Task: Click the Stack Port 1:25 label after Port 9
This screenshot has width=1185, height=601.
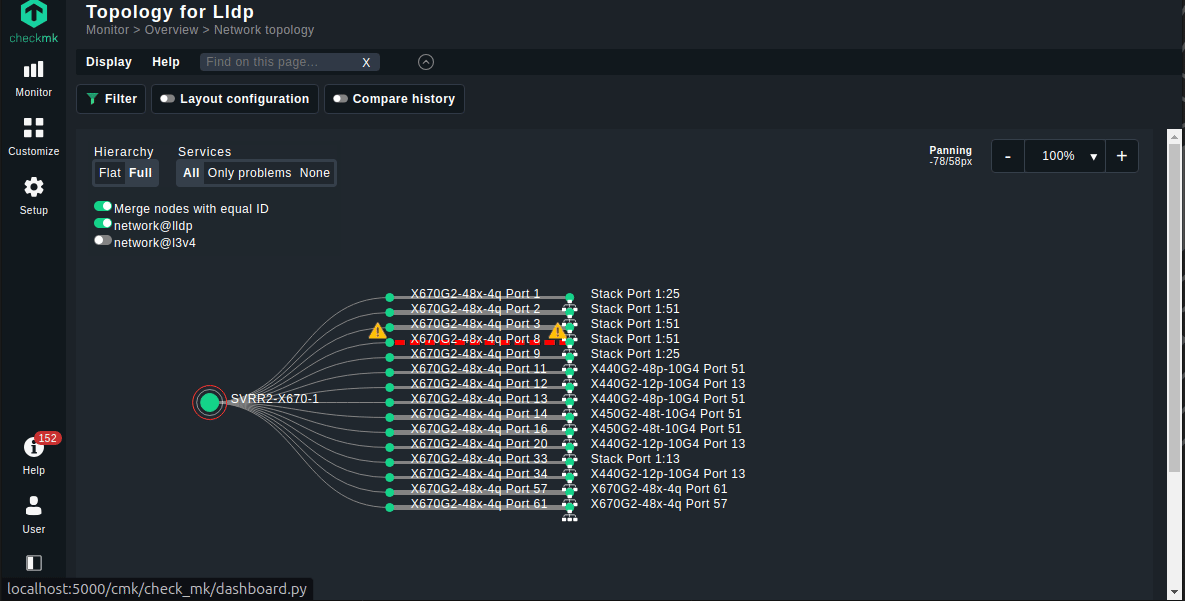Action: pyautogui.click(x=635, y=354)
